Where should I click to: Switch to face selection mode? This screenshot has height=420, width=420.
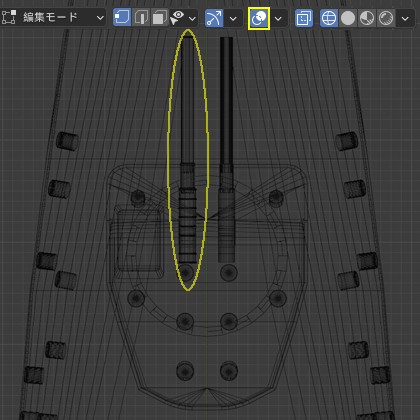pyautogui.click(x=159, y=18)
